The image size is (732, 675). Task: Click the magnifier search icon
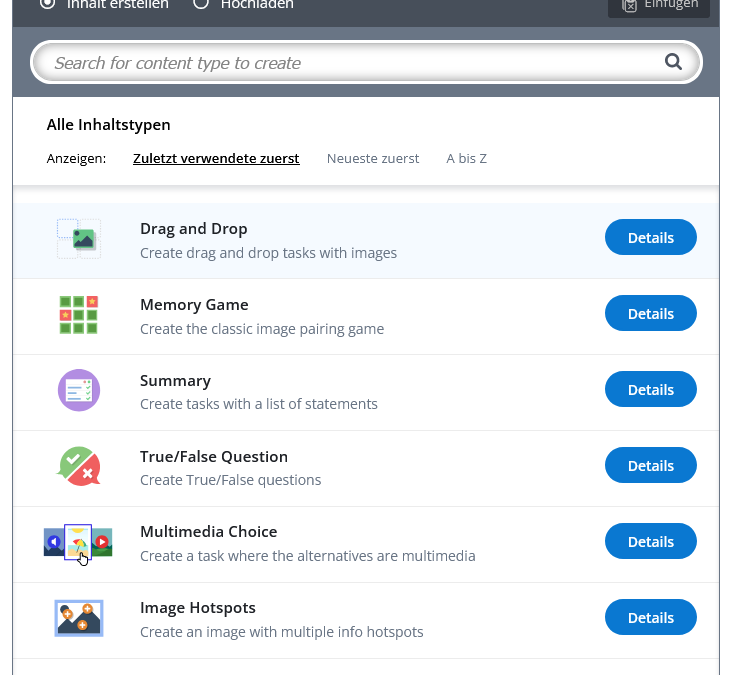tap(673, 62)
